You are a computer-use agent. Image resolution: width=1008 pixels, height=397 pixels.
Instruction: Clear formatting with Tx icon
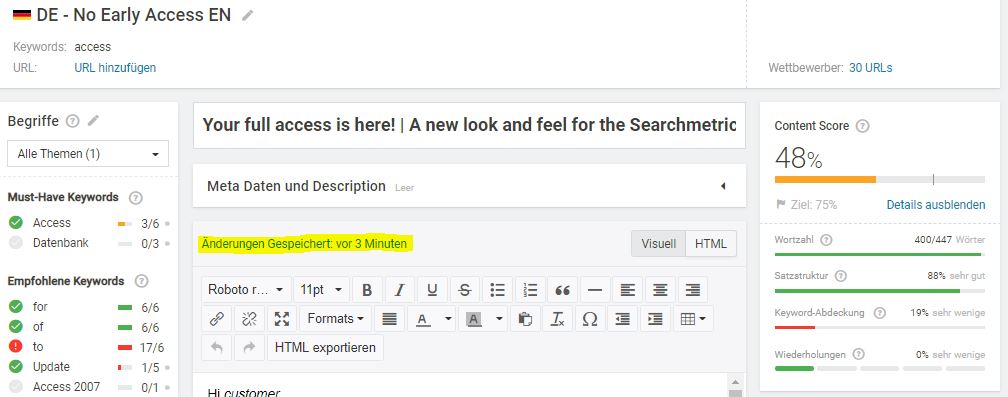[x=557, y=319]
